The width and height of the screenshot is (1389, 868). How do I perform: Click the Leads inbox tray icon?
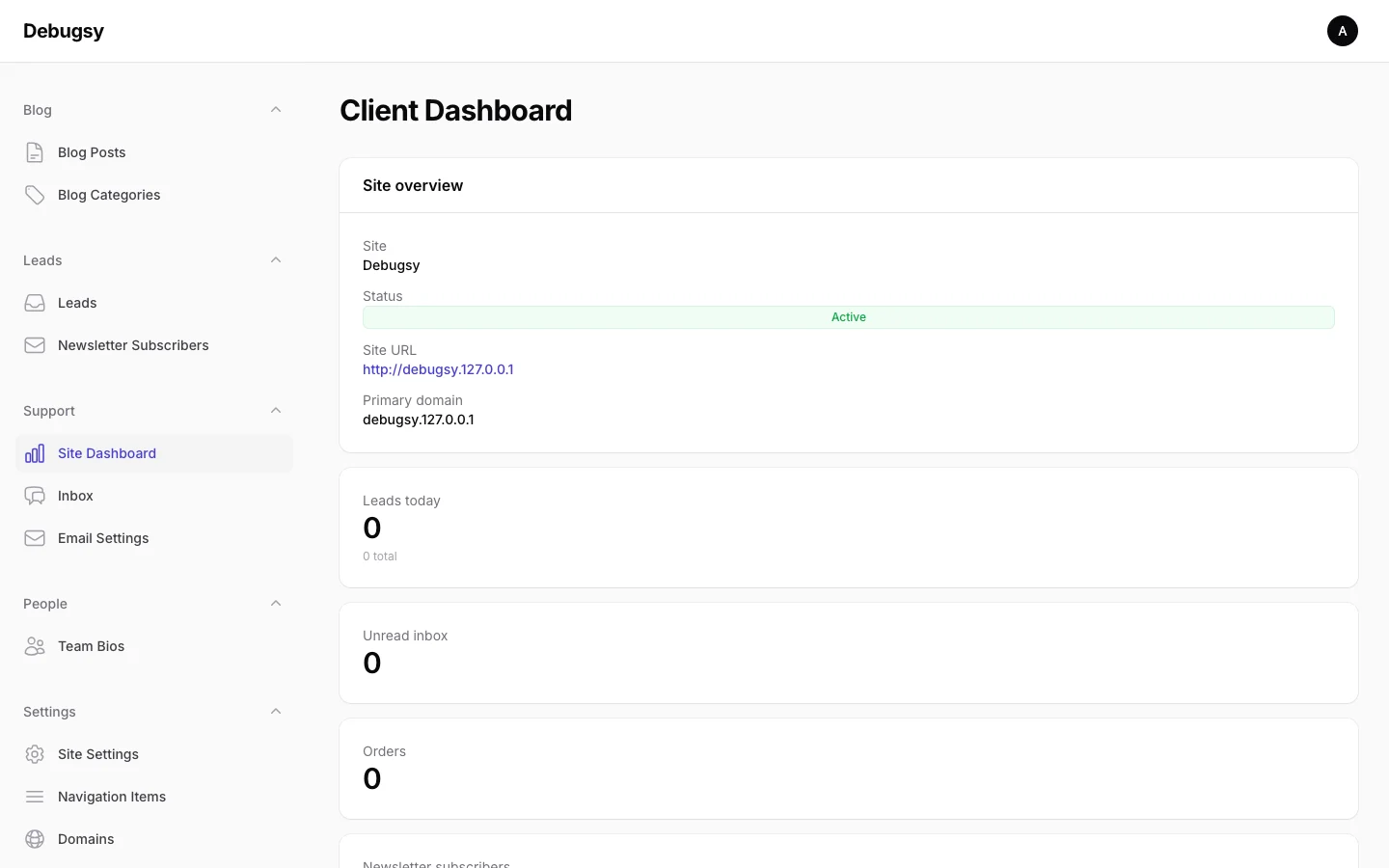pyautogui.click(x=35, y=303)
